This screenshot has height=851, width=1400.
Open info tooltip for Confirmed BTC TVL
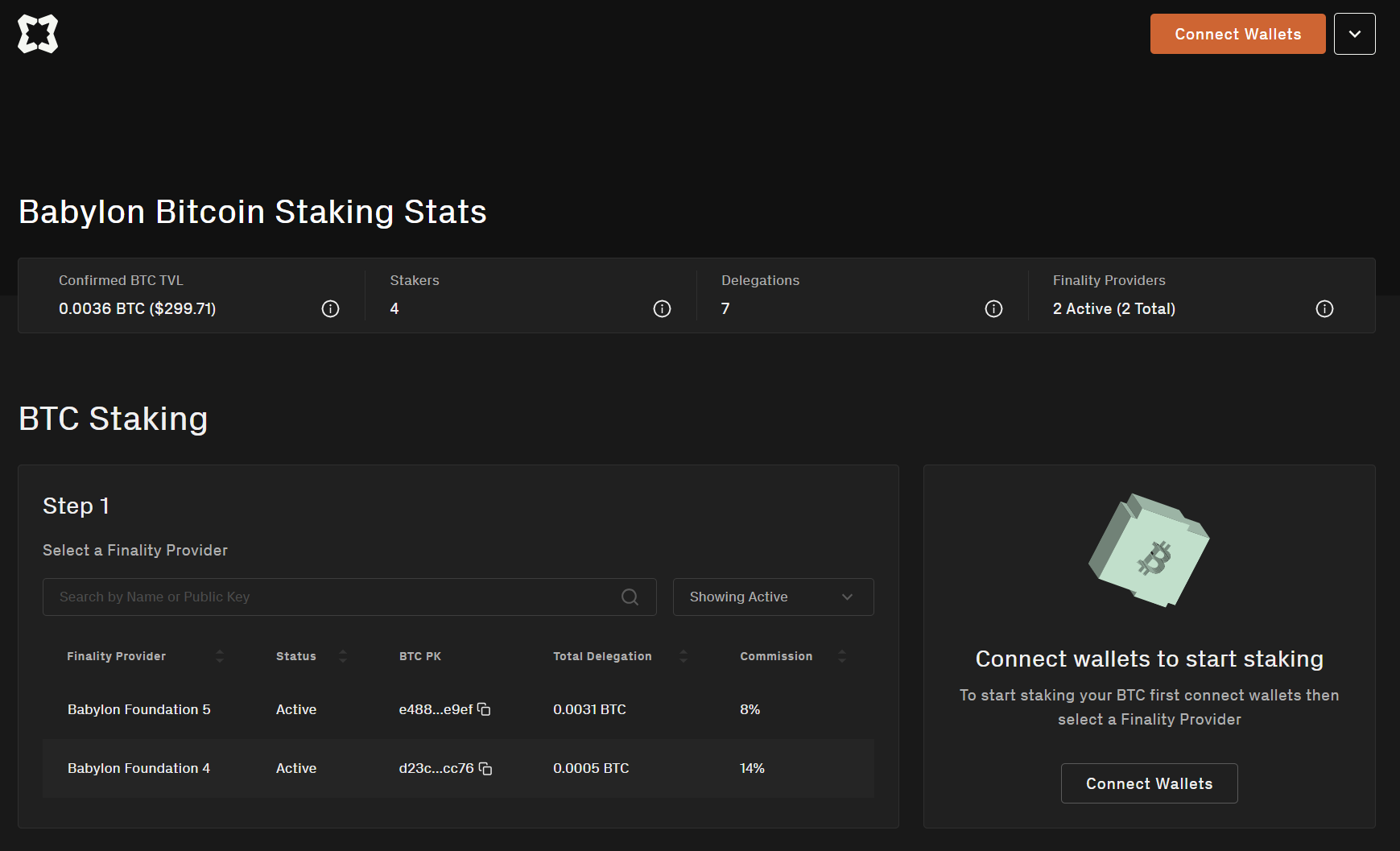point(330,308)
